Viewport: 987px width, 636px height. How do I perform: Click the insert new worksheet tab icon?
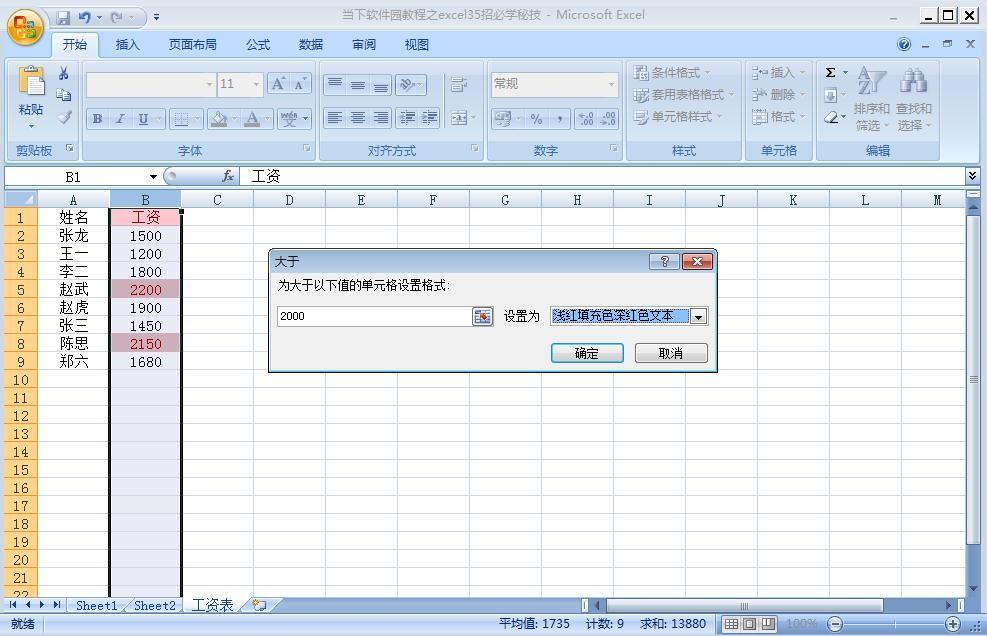coord(259,605)
